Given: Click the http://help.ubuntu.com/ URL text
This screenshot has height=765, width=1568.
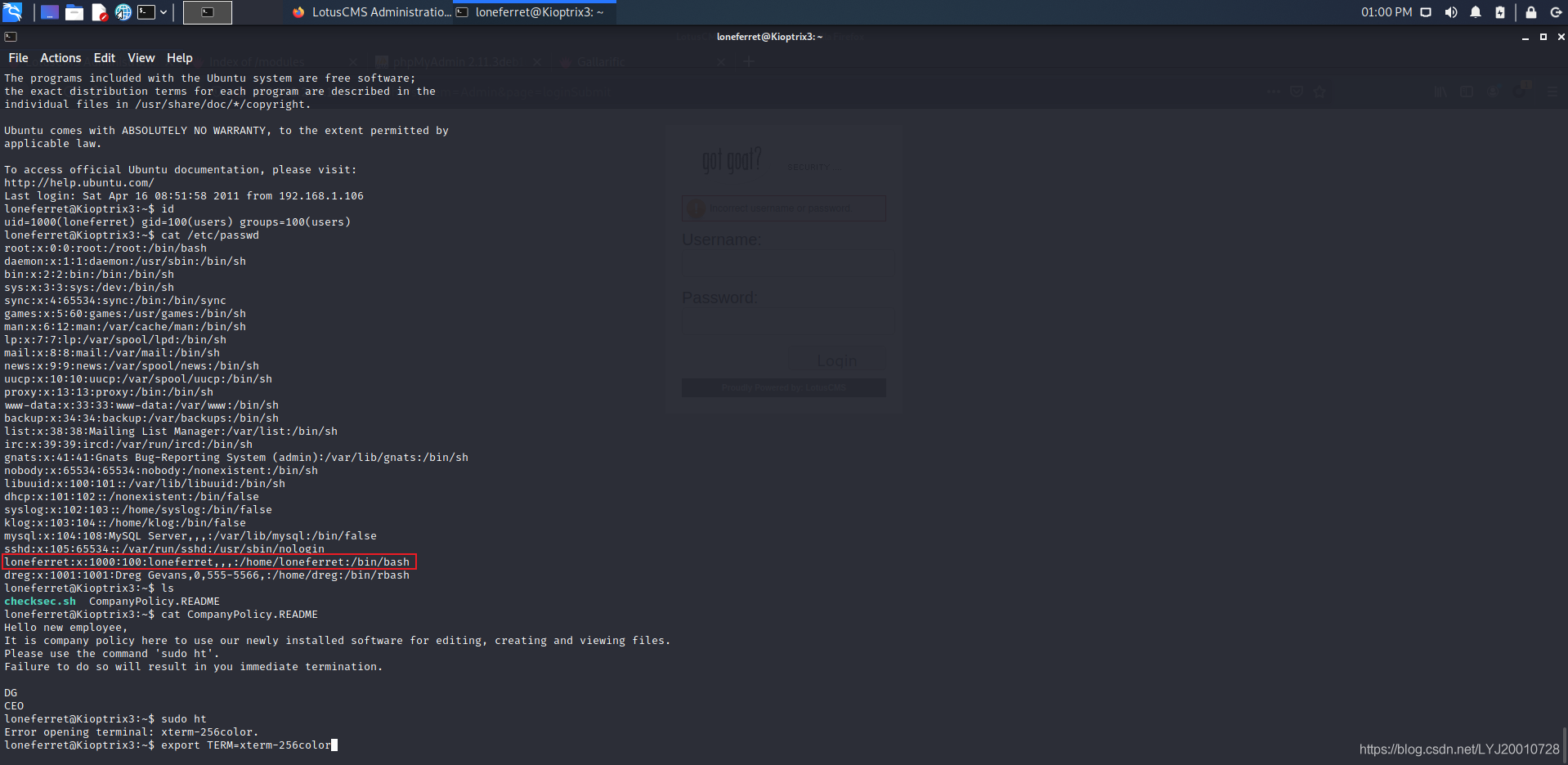Looking at the screenshot, I should tap(79, 183).
